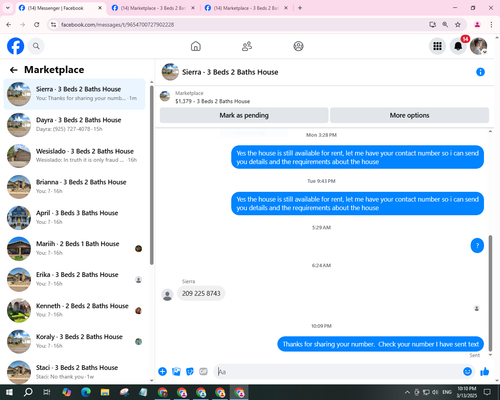Open the Friends icon in top navigation
The width and height of the screenshot is (500, 400).
click(247, 46)
